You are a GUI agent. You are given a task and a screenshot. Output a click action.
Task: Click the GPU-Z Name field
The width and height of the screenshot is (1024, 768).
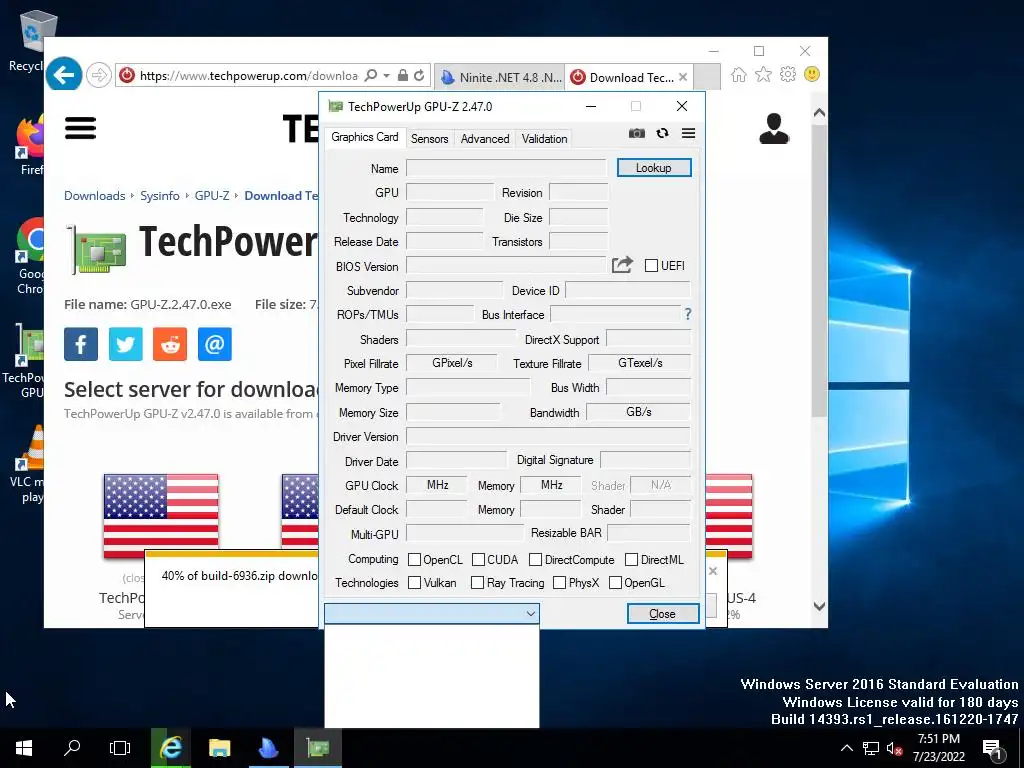click(x=506, y=168)
